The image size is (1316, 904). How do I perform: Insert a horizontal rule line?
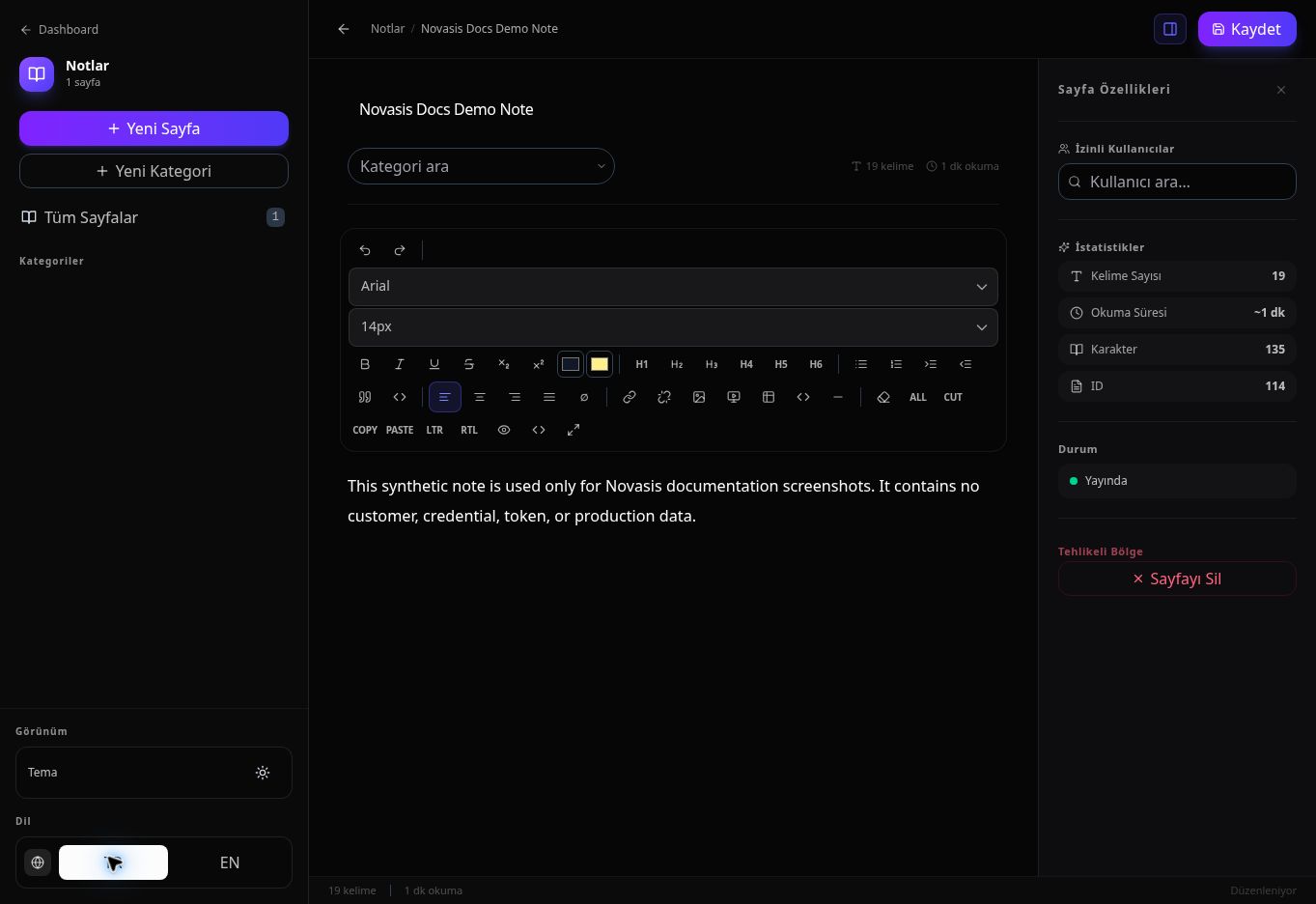[x=838, y=397]
